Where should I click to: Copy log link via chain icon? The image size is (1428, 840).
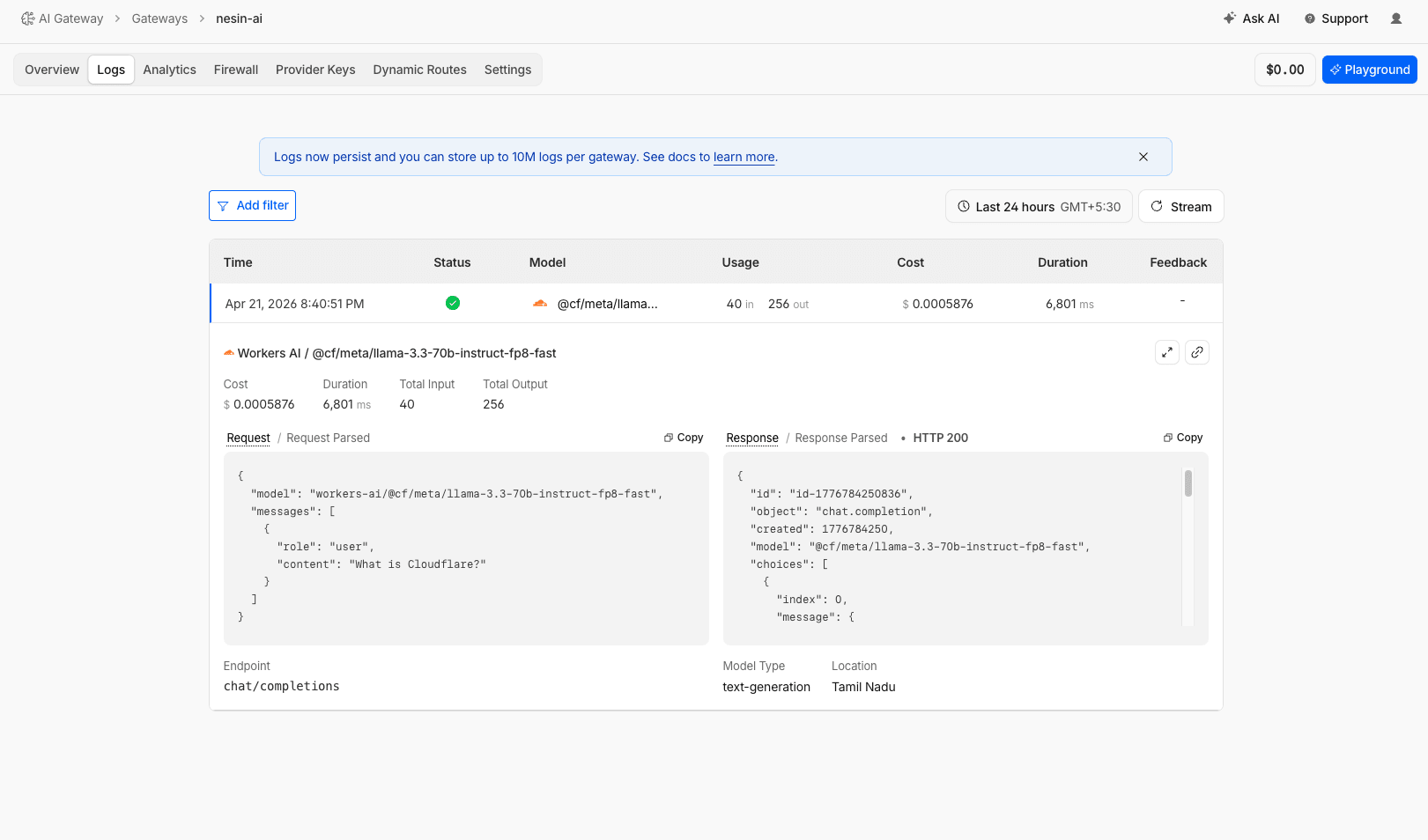point(1196,352)
